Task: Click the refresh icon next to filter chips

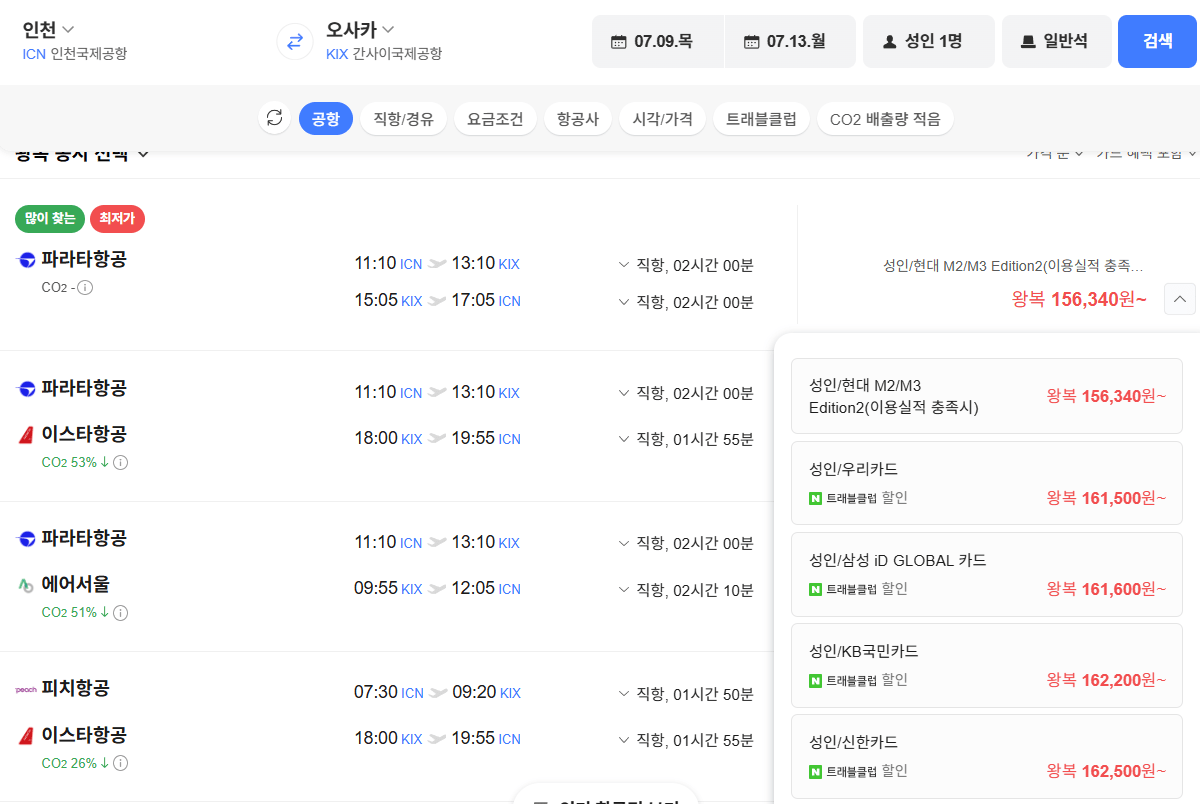Action: coord(274,117)
